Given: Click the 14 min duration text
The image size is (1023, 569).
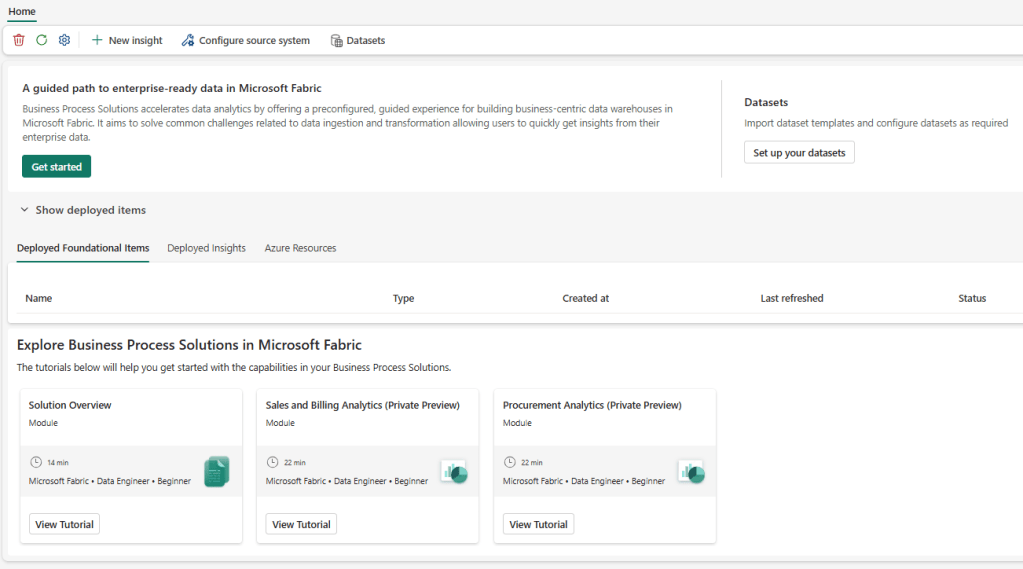Looking at the screenshot, I should 58,463.
